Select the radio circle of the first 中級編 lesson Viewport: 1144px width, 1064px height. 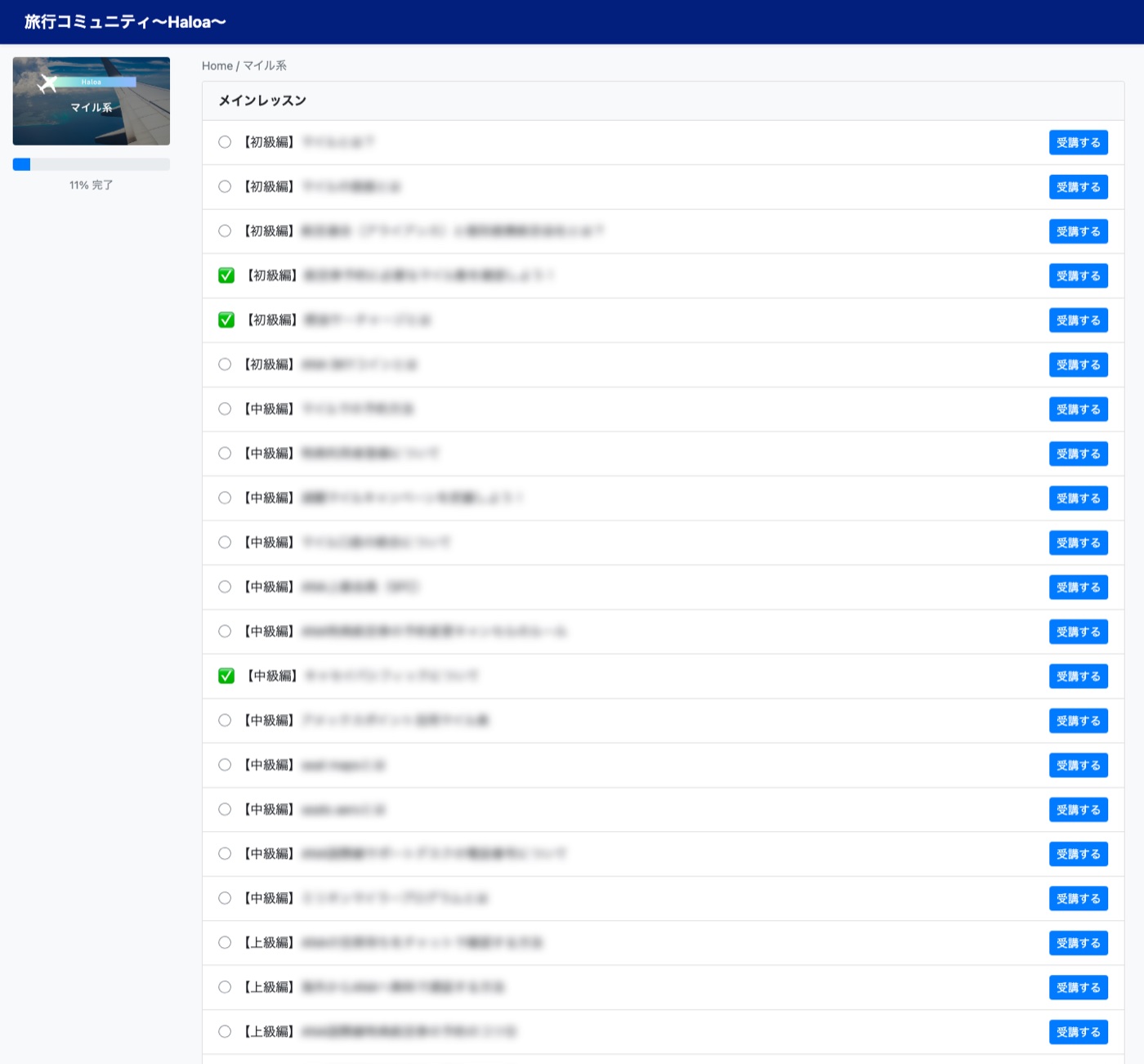click(x=225, y=409)
